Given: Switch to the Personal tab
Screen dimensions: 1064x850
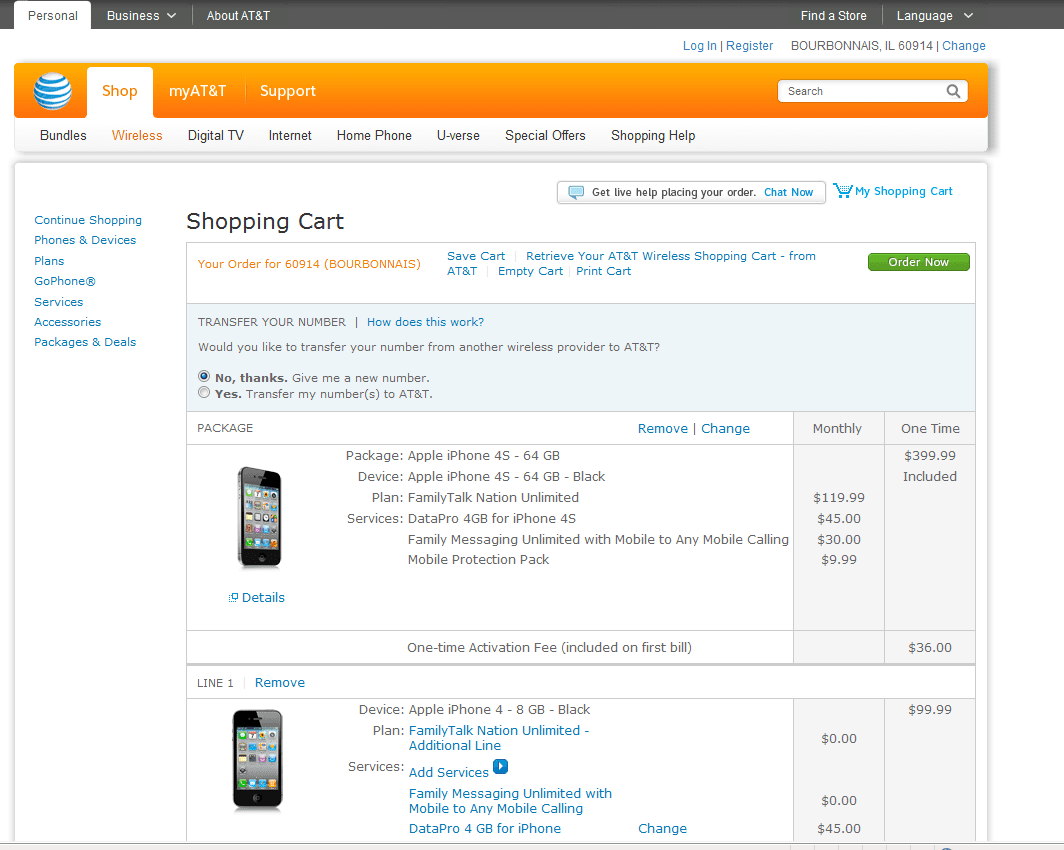Looking at the screenshot, I should pos(52,16).
